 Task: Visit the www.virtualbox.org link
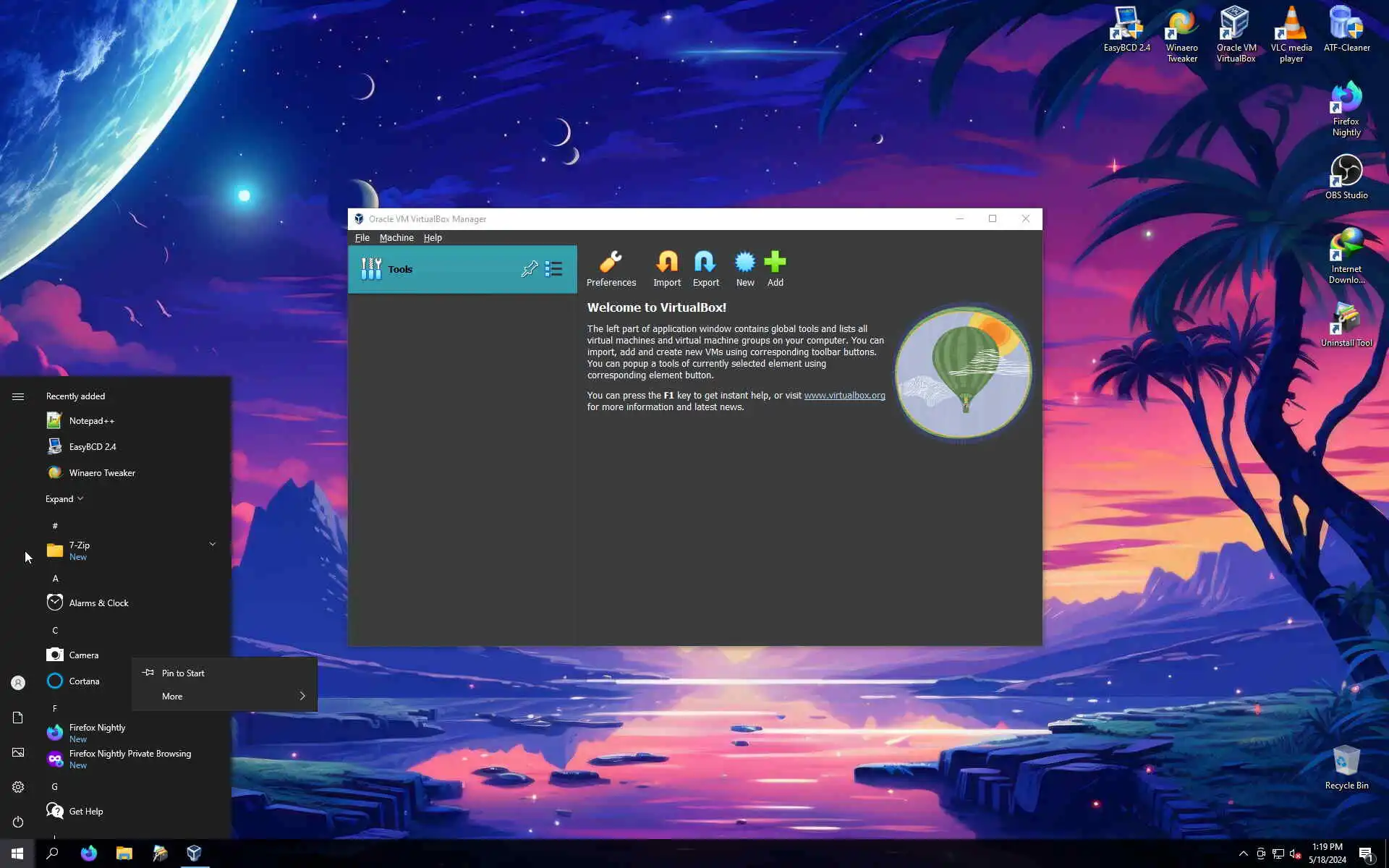(844, 396)
